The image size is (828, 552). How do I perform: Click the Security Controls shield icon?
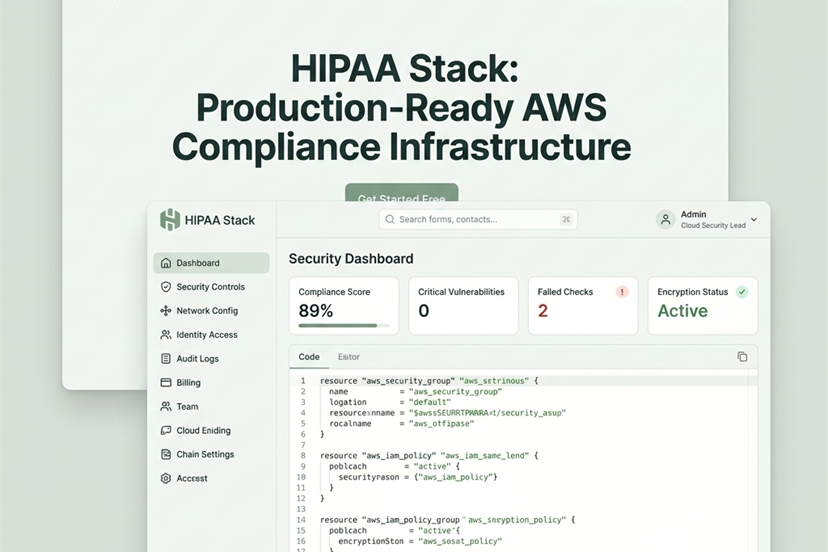pyautogui.click(x=166, y=287)
